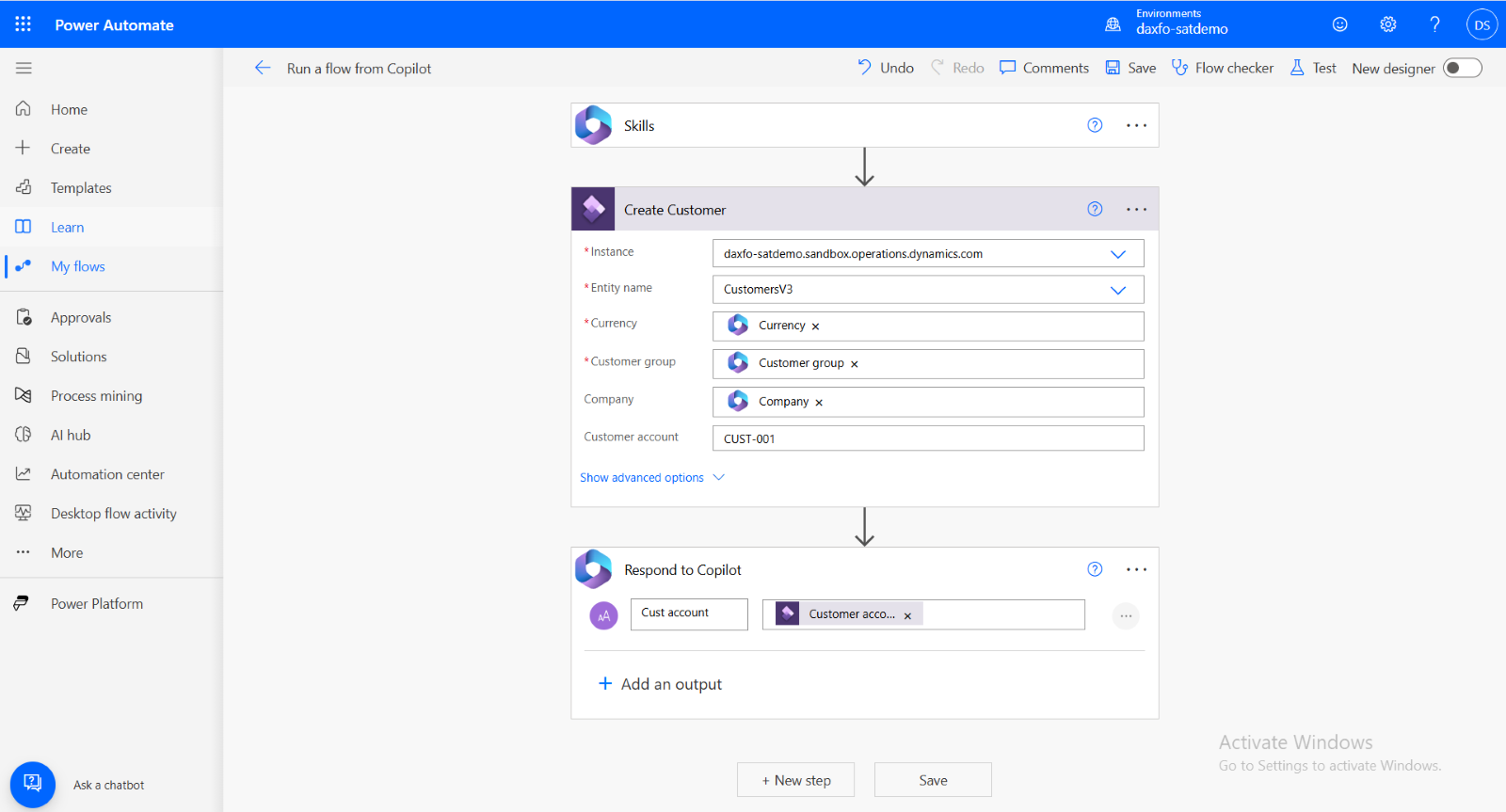This screenshot has height=812, width=1506.
Task: Click the Customer account input field
Action: tap(927, 438)
